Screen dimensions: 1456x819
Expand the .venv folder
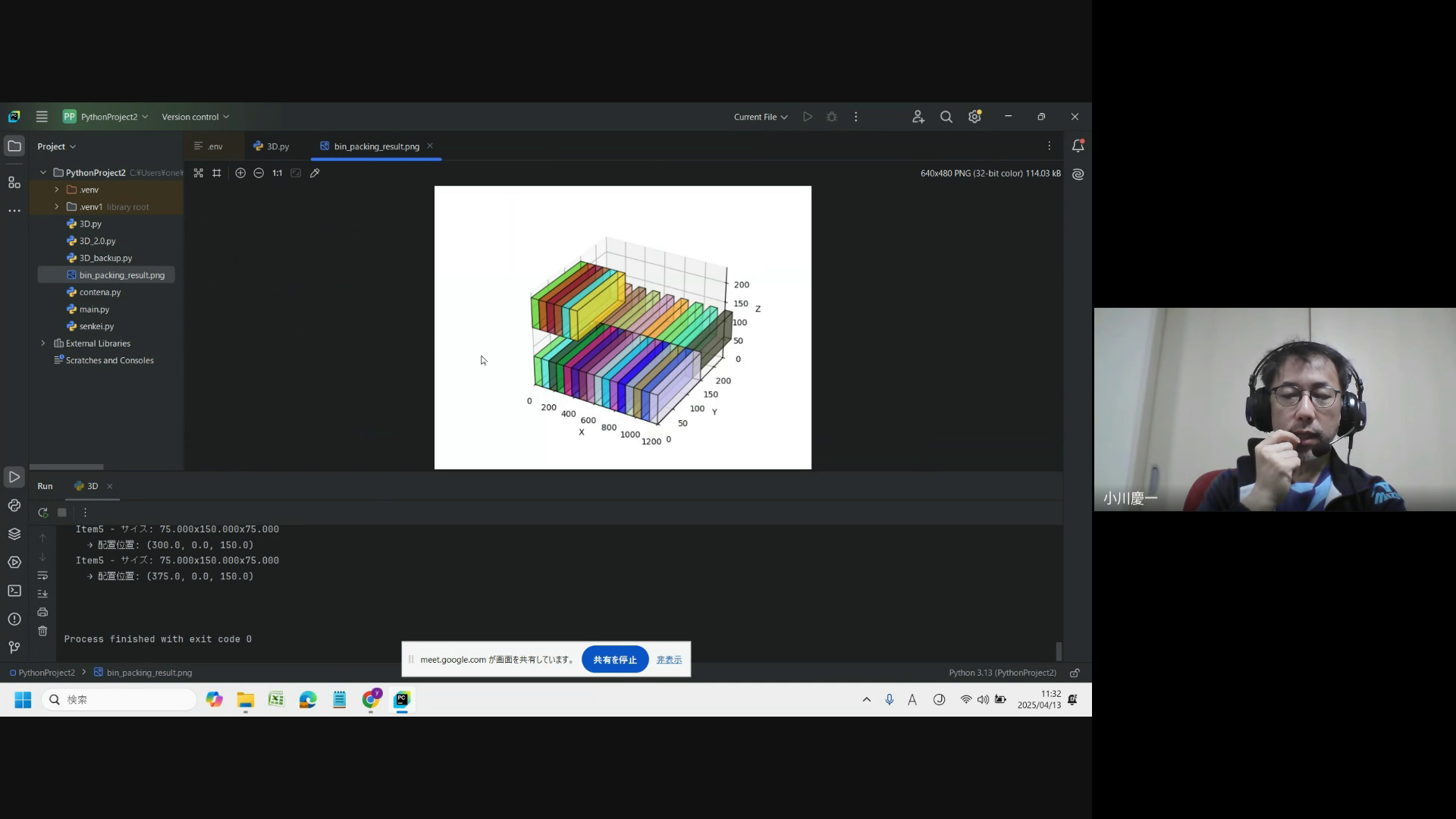point(57,190)
